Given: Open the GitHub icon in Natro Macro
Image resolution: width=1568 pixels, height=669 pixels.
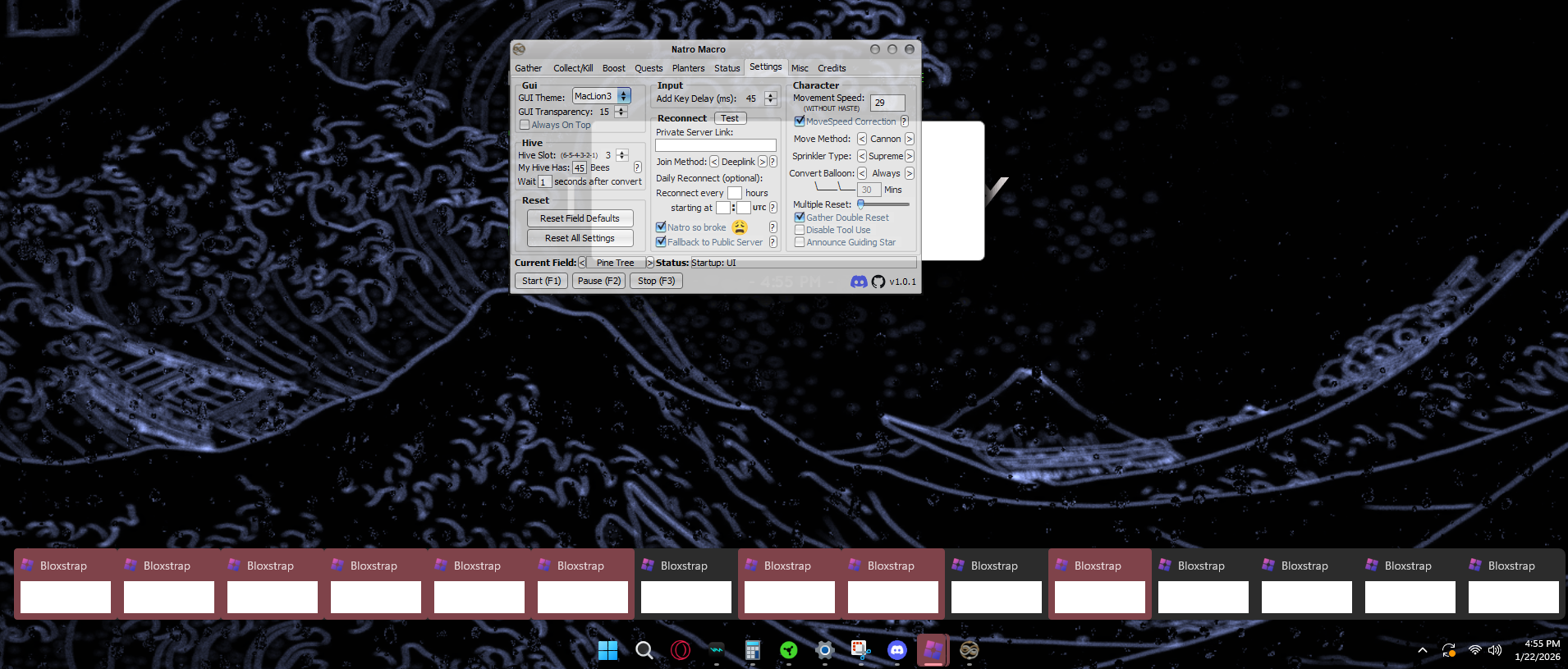Looking at the screenshot, I should click(x=878, y=282).
